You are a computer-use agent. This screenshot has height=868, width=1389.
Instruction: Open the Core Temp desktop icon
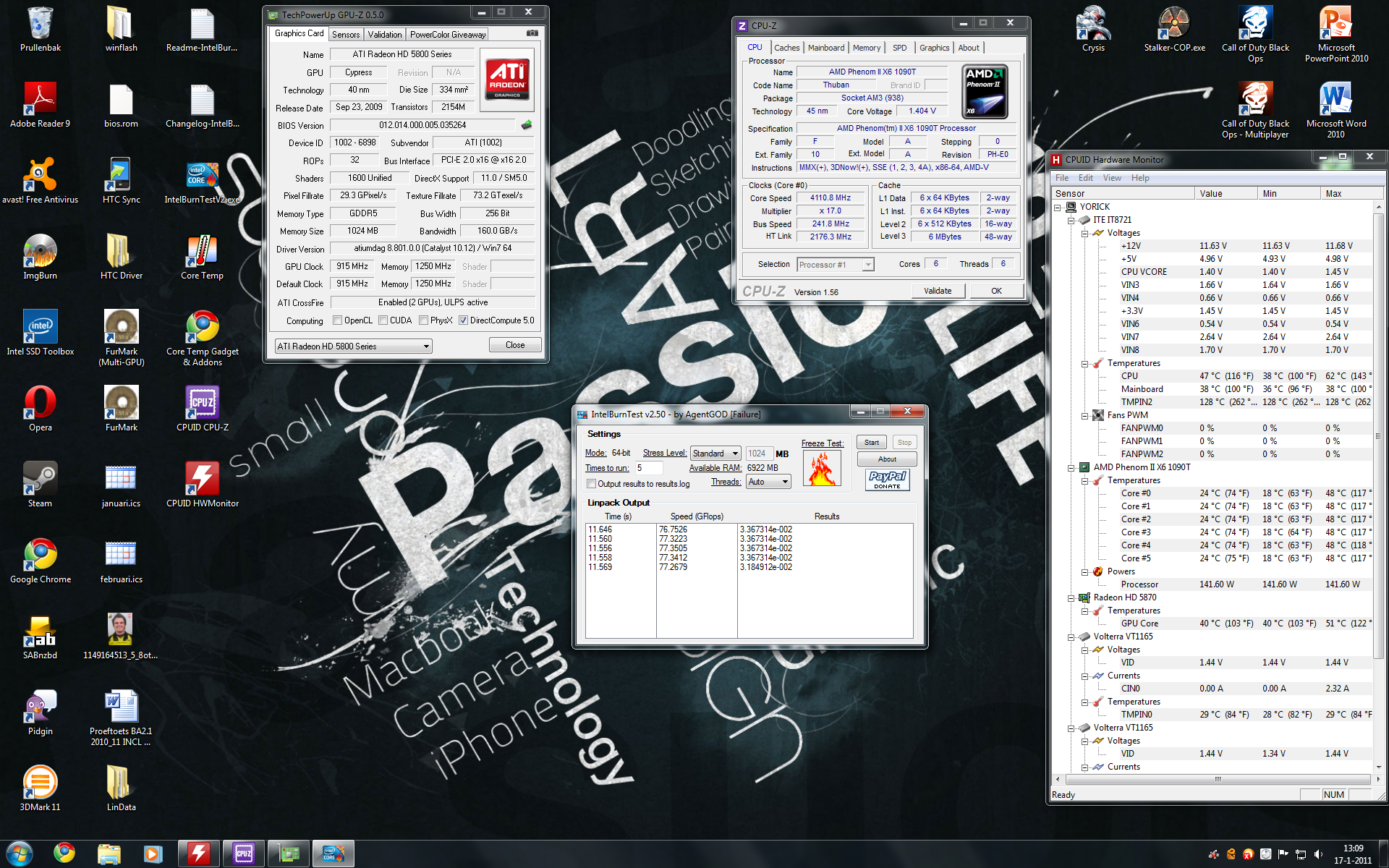point(203,258)
